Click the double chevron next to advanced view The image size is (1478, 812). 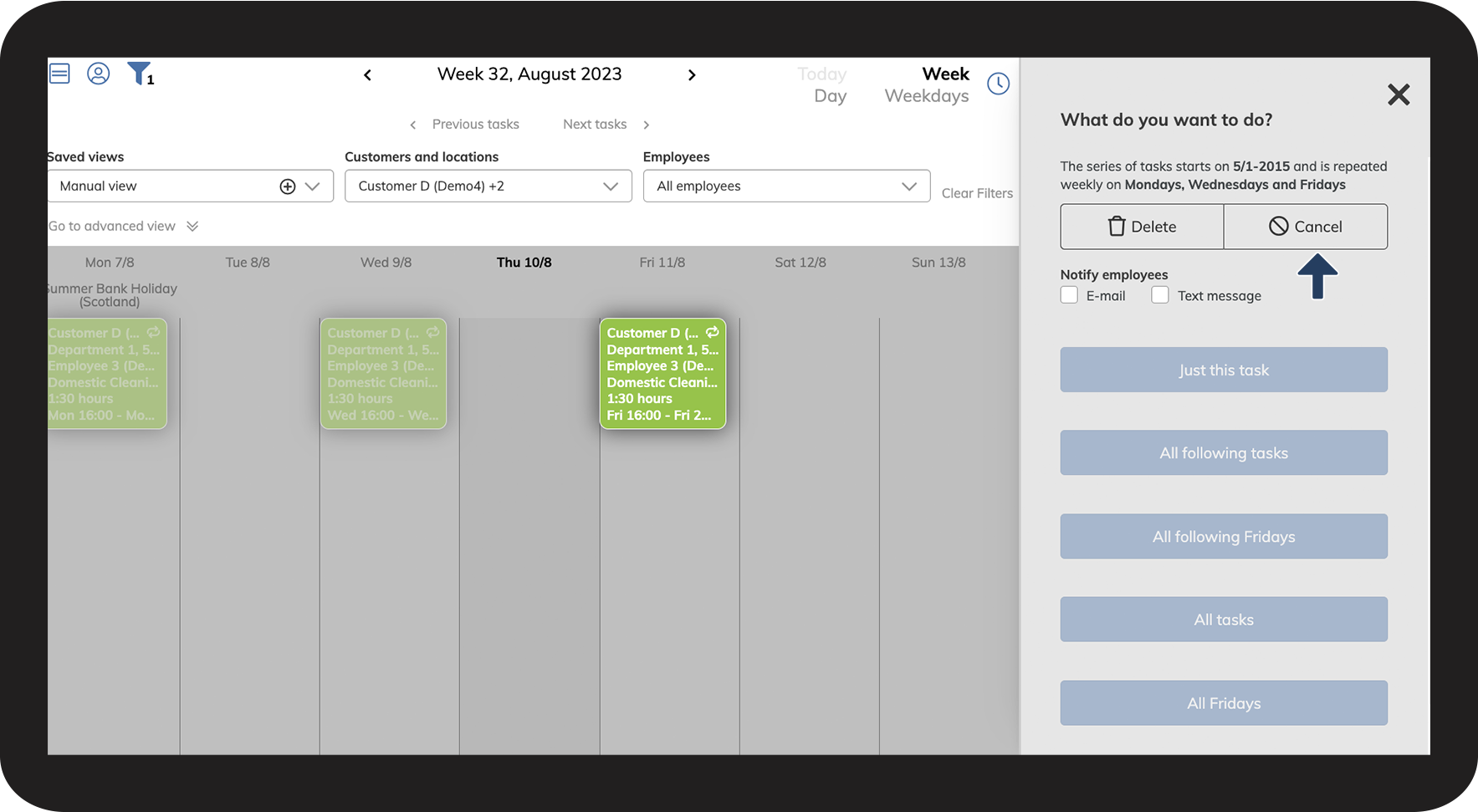click(192, 227)
